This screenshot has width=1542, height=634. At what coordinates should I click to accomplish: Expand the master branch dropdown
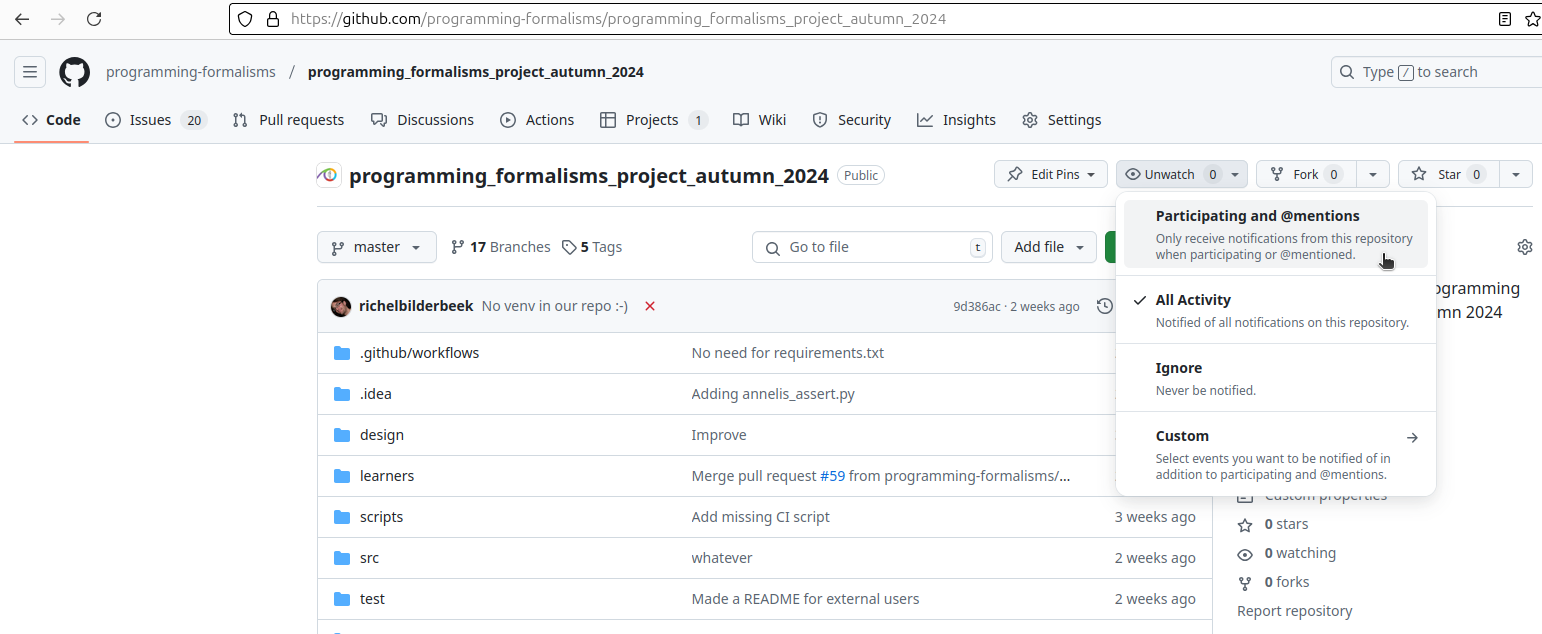point(376,247)
